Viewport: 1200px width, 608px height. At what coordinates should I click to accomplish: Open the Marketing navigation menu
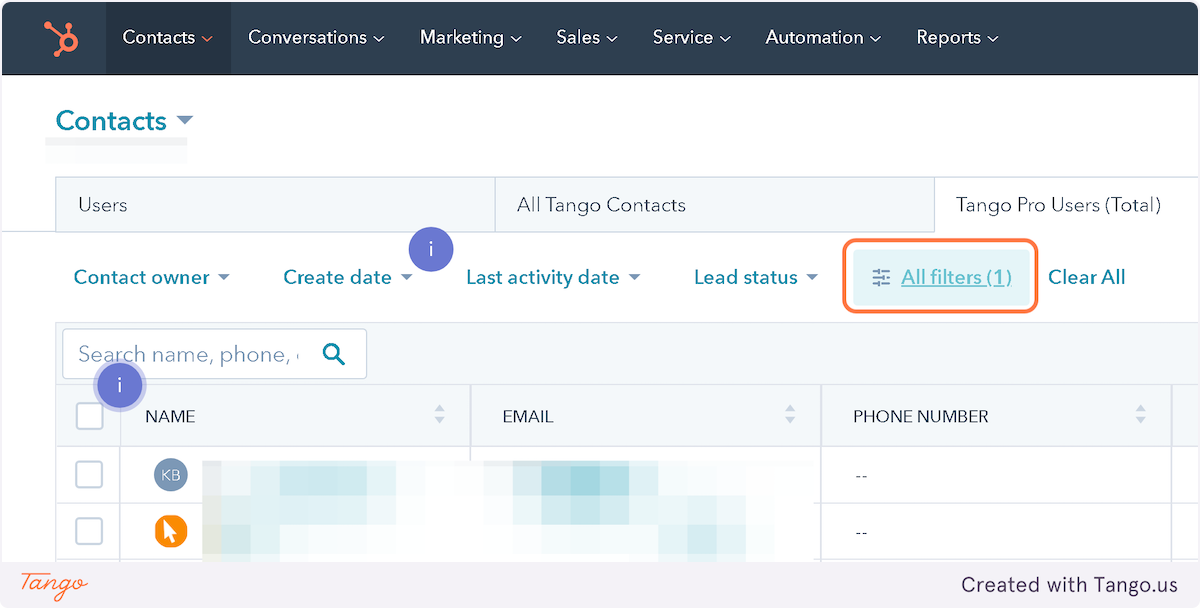(x=471, y=37)
